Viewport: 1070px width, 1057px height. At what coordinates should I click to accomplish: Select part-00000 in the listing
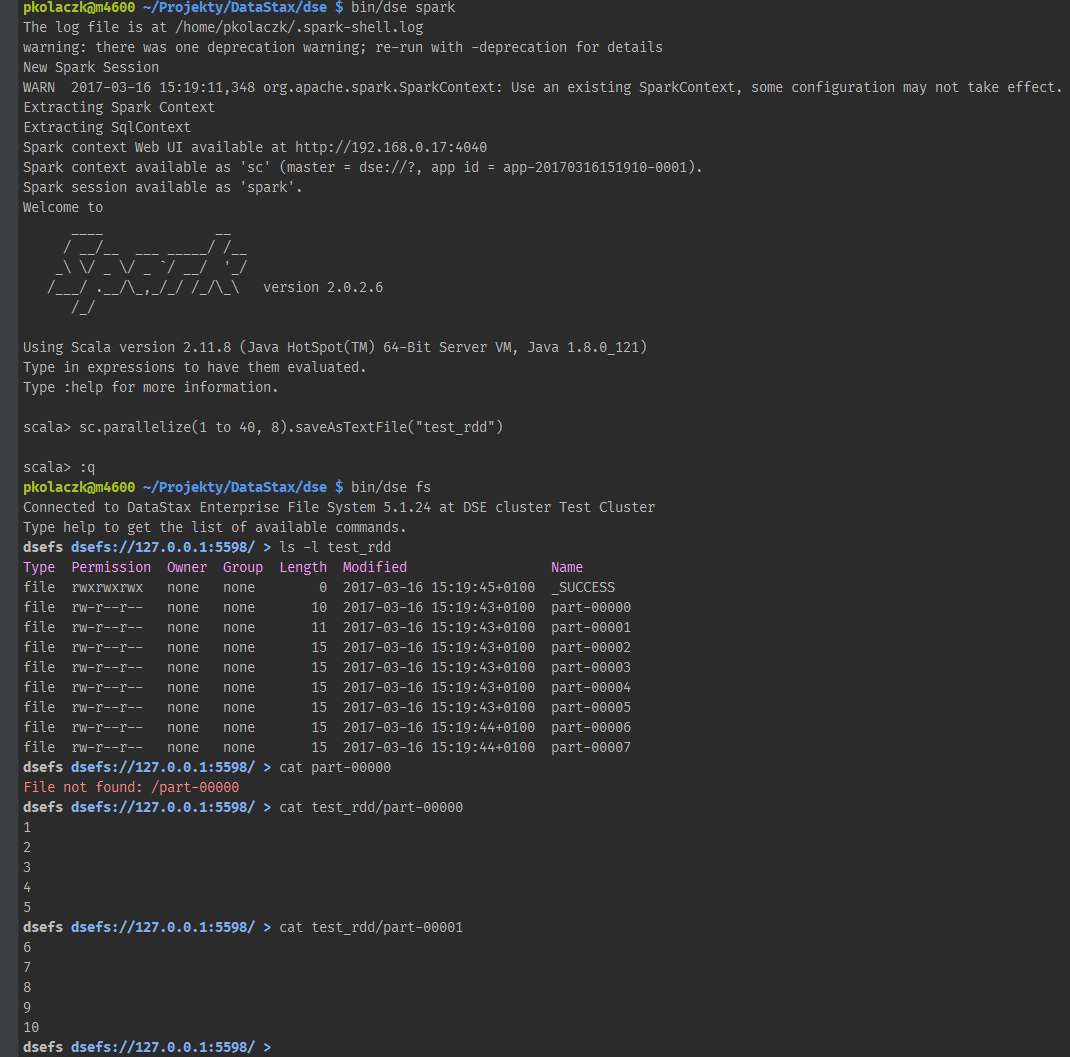591,607
